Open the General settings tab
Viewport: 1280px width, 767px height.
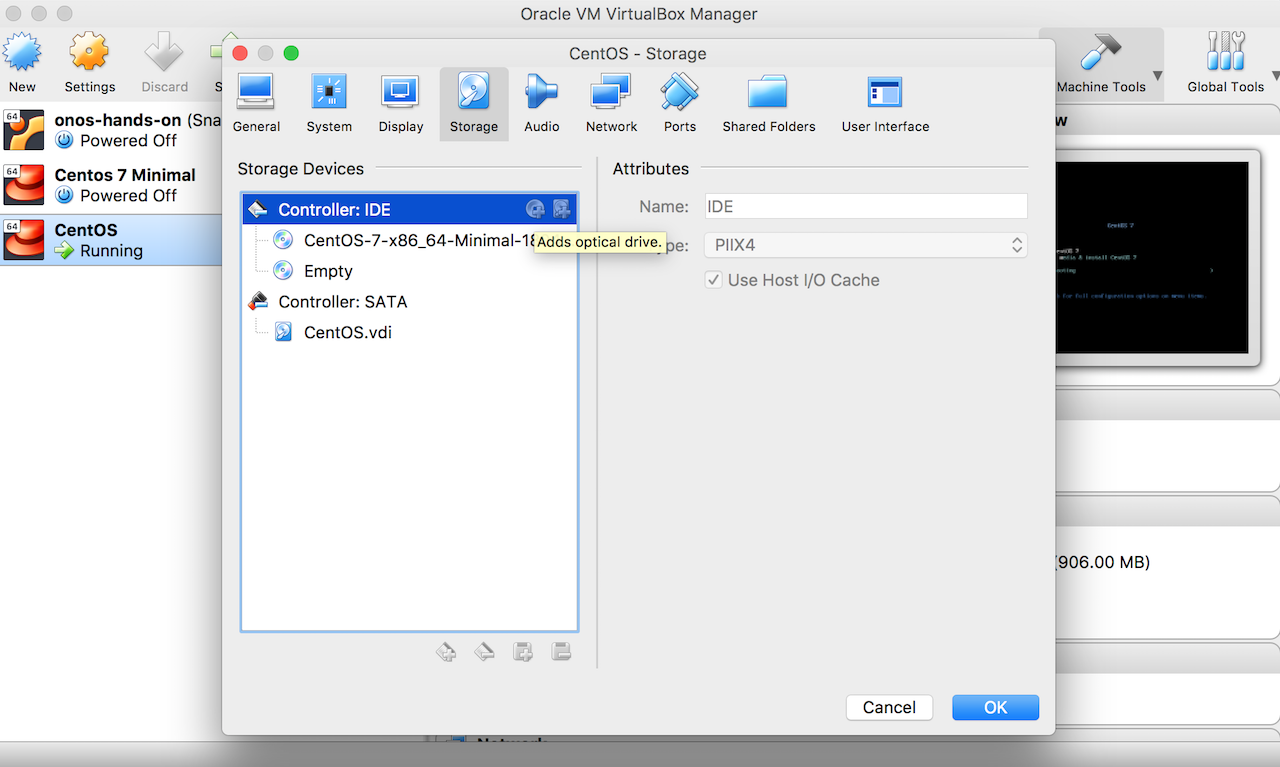point(256,103)
